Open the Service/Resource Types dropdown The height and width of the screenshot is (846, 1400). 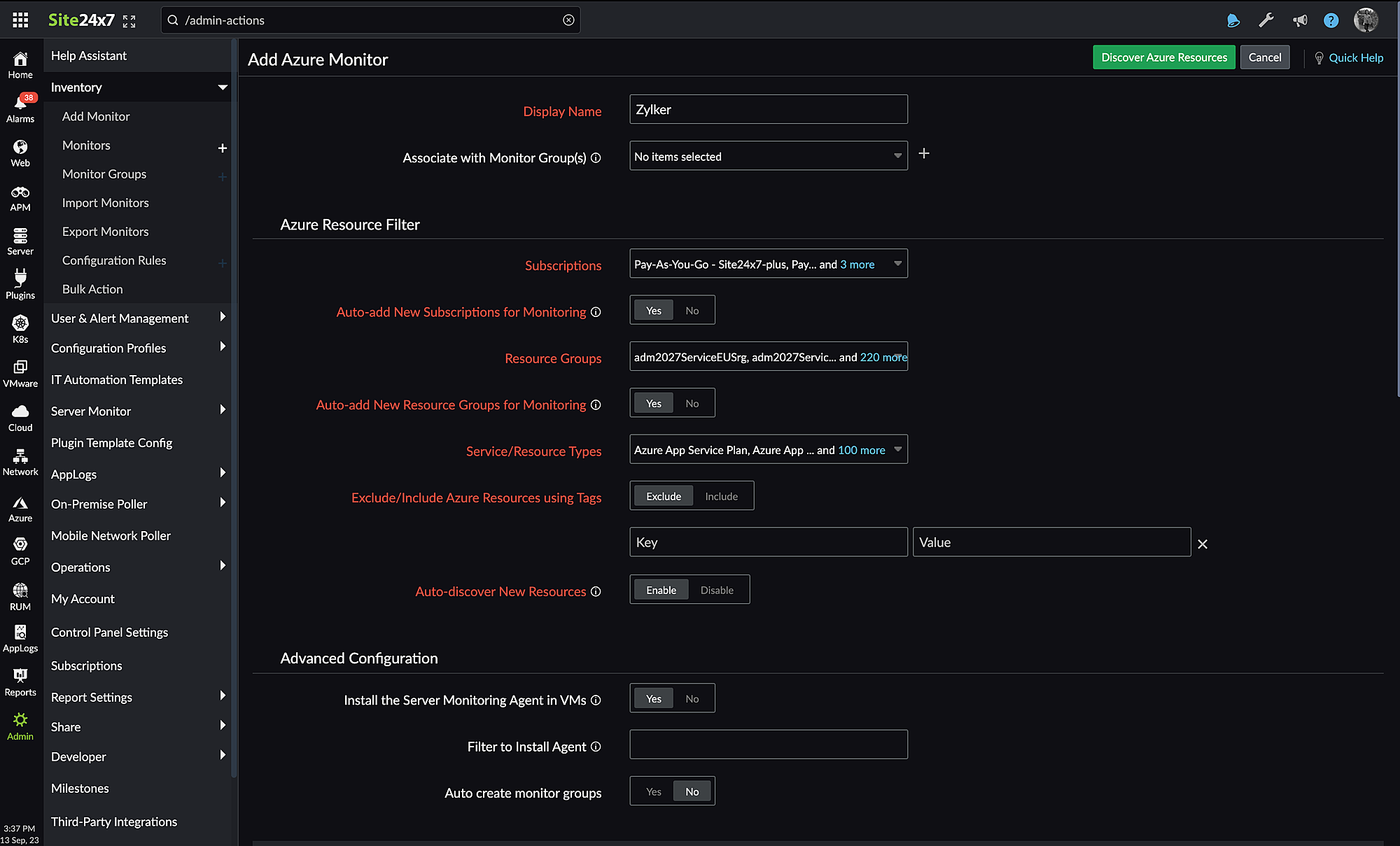tap(769, 449)
